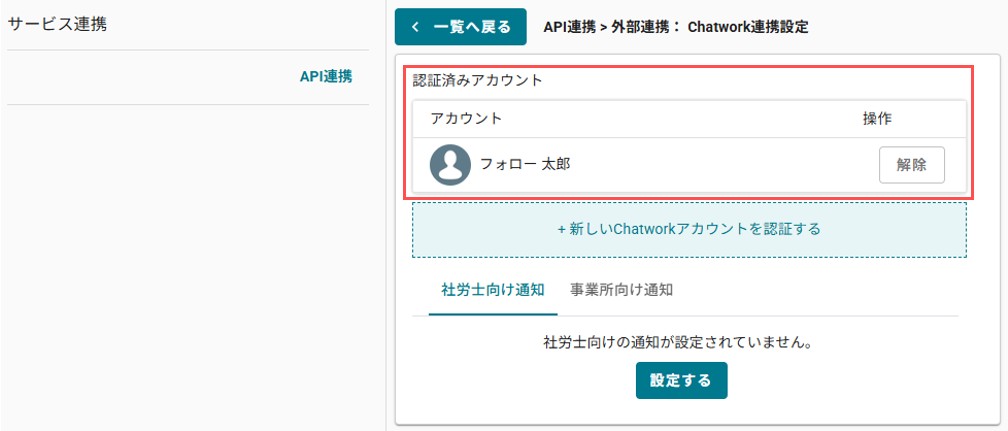Click the 操作 column header
Viewport: 1008px width, 431px height.
[878, 118]
